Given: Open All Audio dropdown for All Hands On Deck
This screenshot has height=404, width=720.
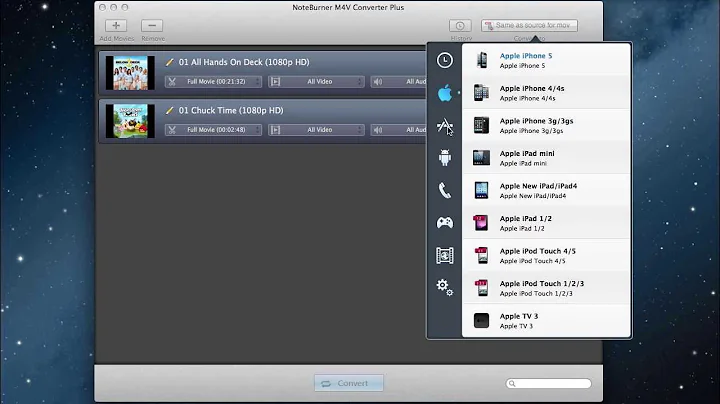Looking at the screenshot, I should click(399, 82).
